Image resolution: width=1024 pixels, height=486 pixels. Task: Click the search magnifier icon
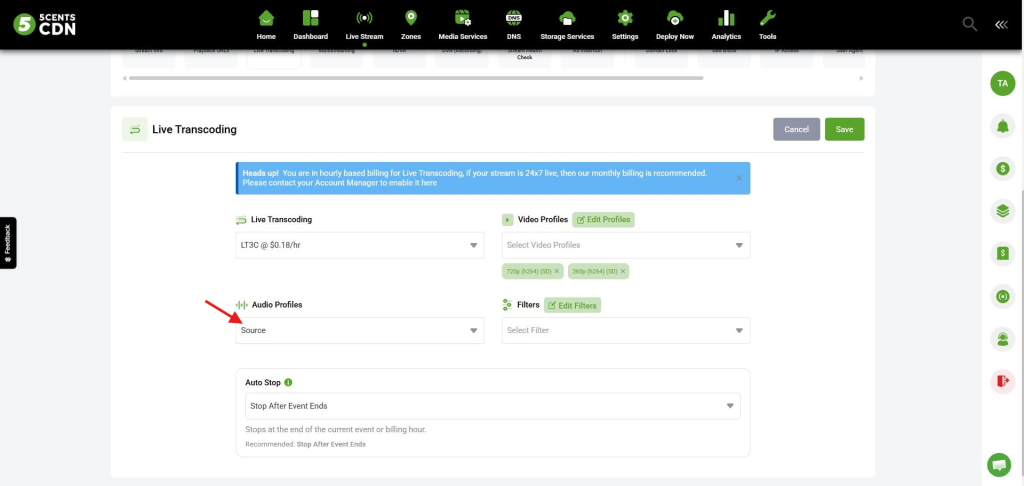[970, 24]
